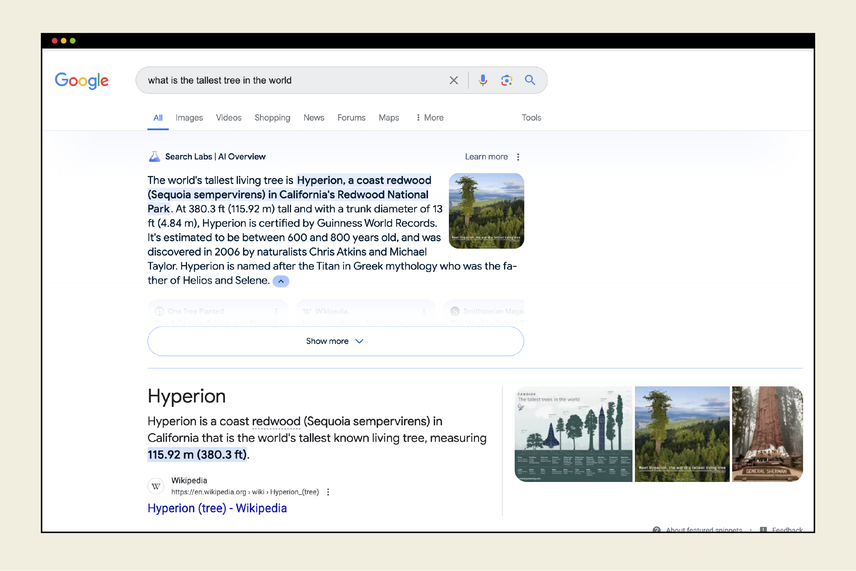
Task: Open the search Tools button
Action: (x=531, y=117)
